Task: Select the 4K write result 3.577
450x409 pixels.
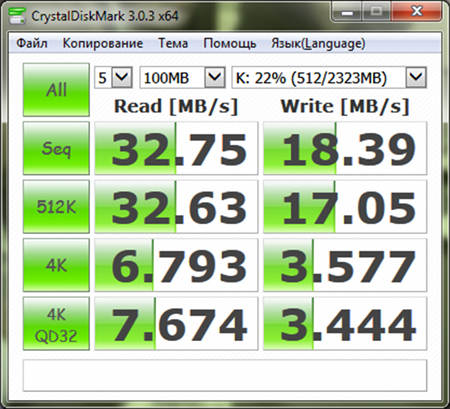Action: click(345, 265)
